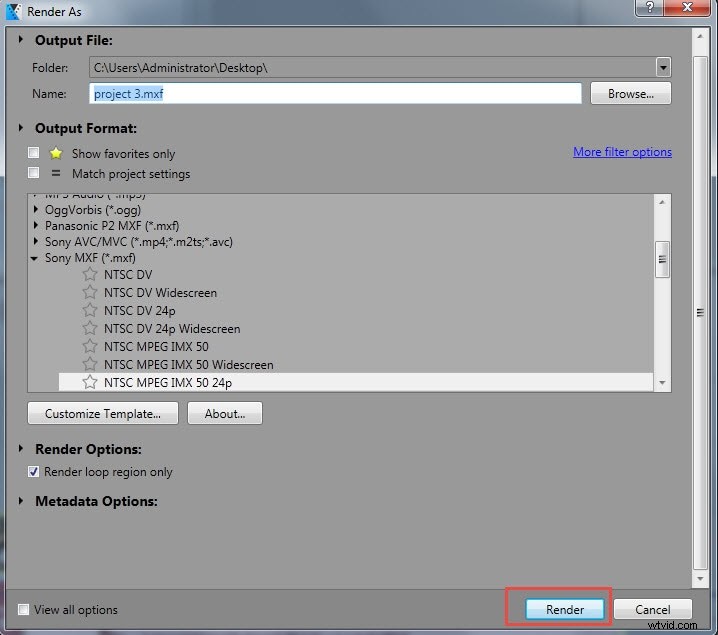Enable Show favorites only checkbox

pyautogui.click(x=33, y=152)
